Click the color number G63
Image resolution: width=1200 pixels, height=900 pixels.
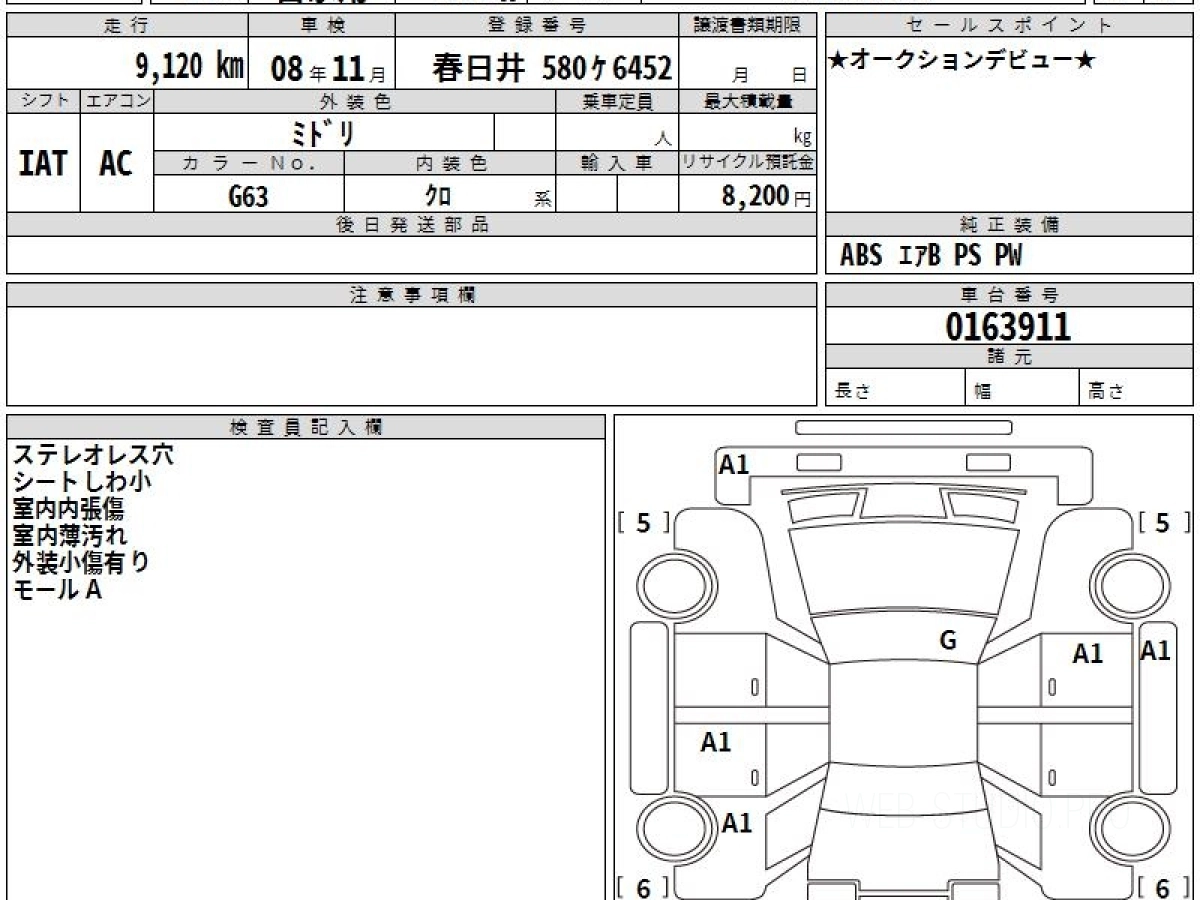point(248,197)
